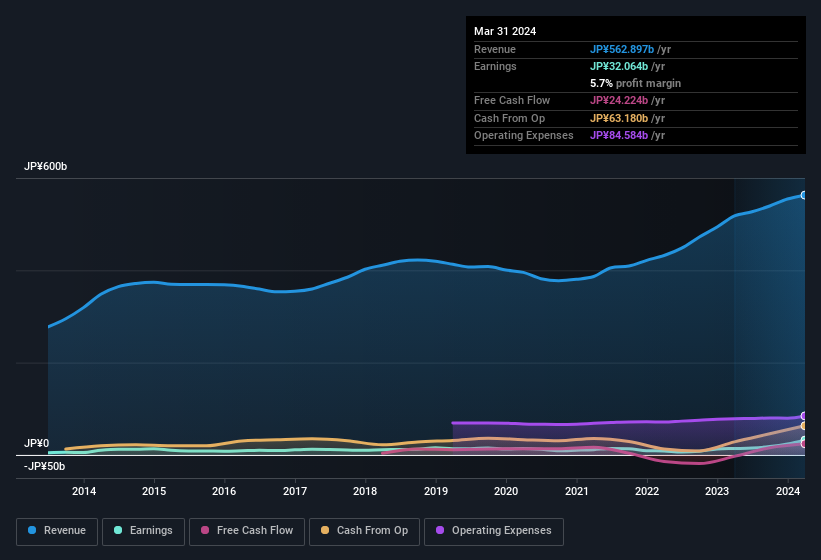Click the orange Cash From Op line endpoint marker
The height and width of the screenshot is (560, 821).
[x=803, y=426]
